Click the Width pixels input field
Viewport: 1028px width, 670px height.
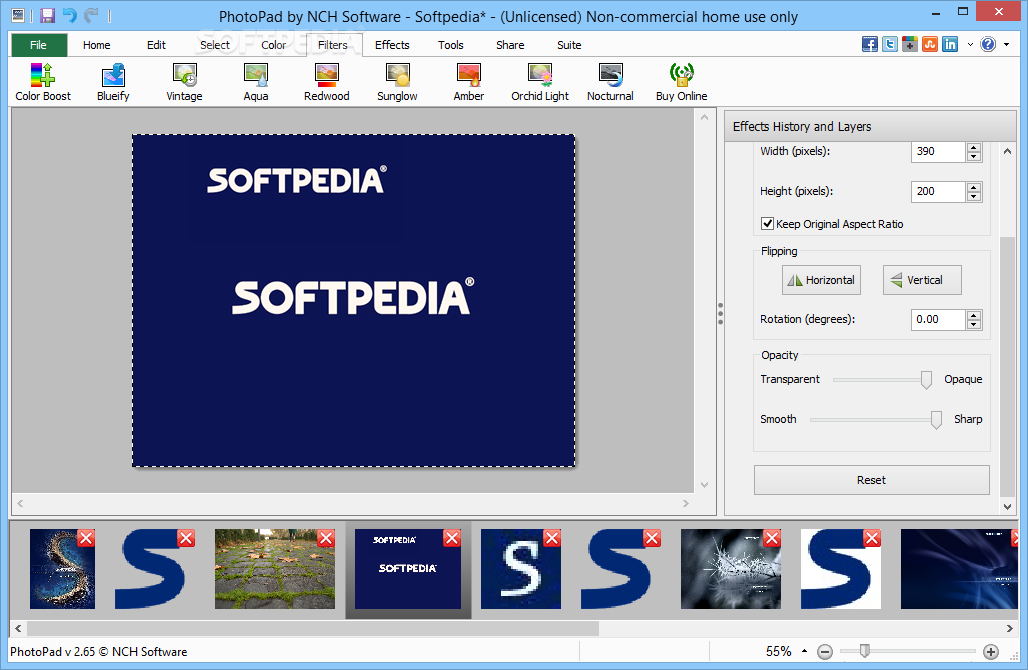(x=938, y=151)
